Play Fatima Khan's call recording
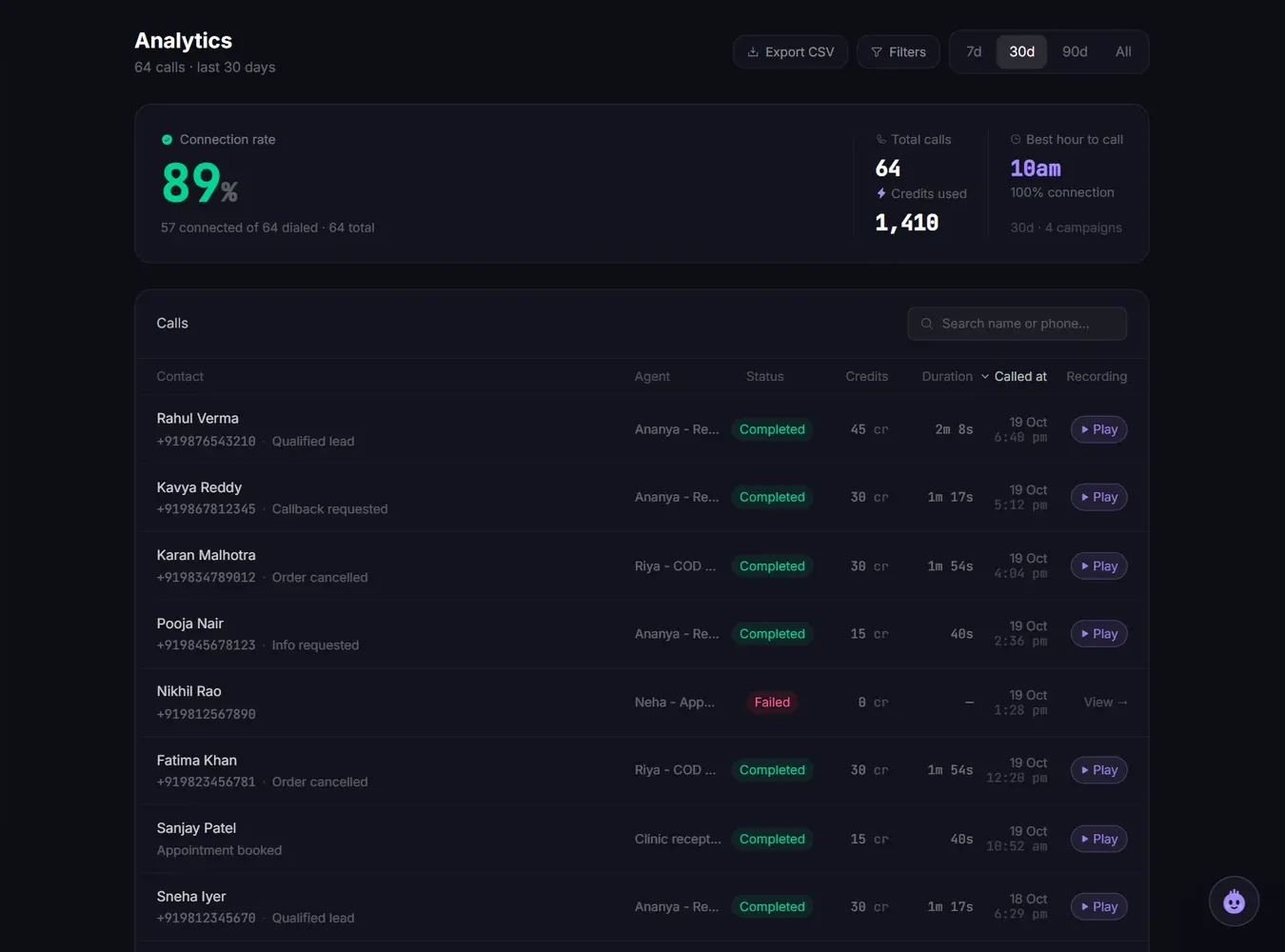Image resolution: width=1285 pixels, height=952 pixels. click(x=1099, y=770)
